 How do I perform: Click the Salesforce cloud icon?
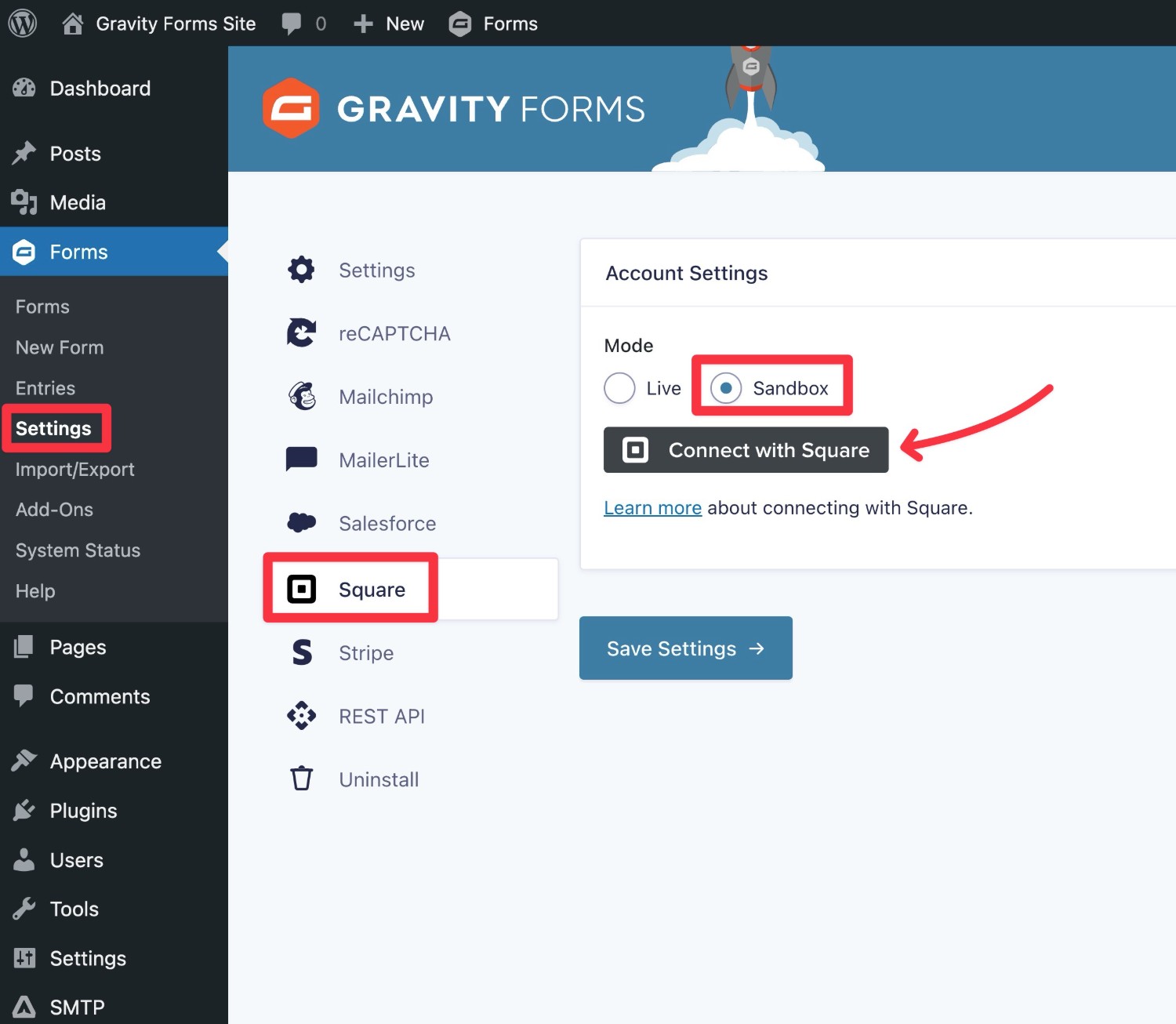tap(302, 522)
